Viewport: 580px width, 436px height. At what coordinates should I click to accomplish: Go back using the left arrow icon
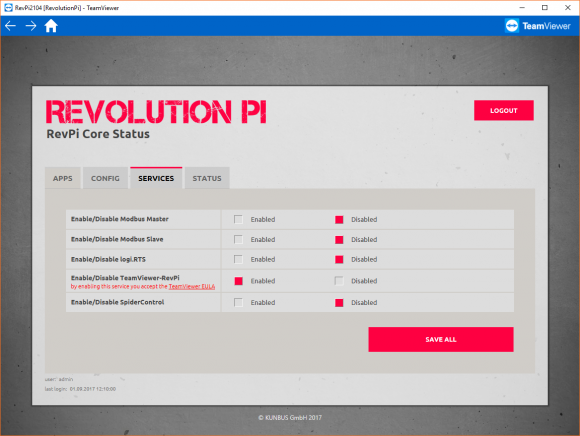click(x=10, y=26)
